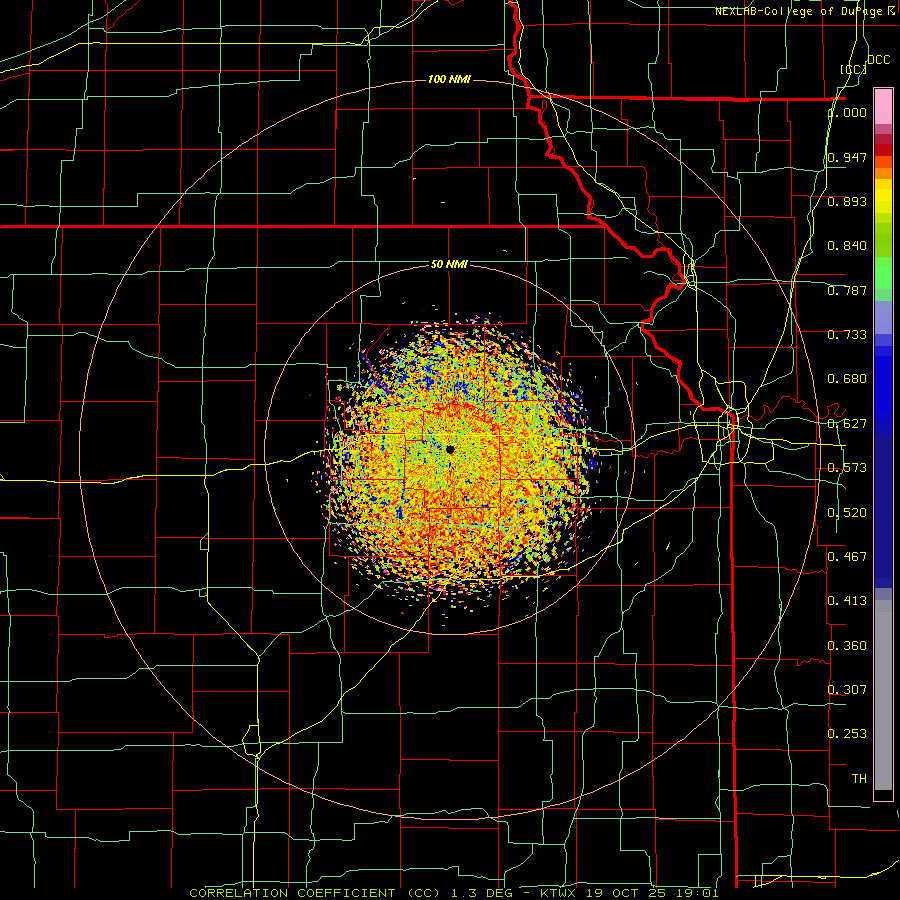
Task: Click the 0.467 color scale value
Action: (847, 557)
